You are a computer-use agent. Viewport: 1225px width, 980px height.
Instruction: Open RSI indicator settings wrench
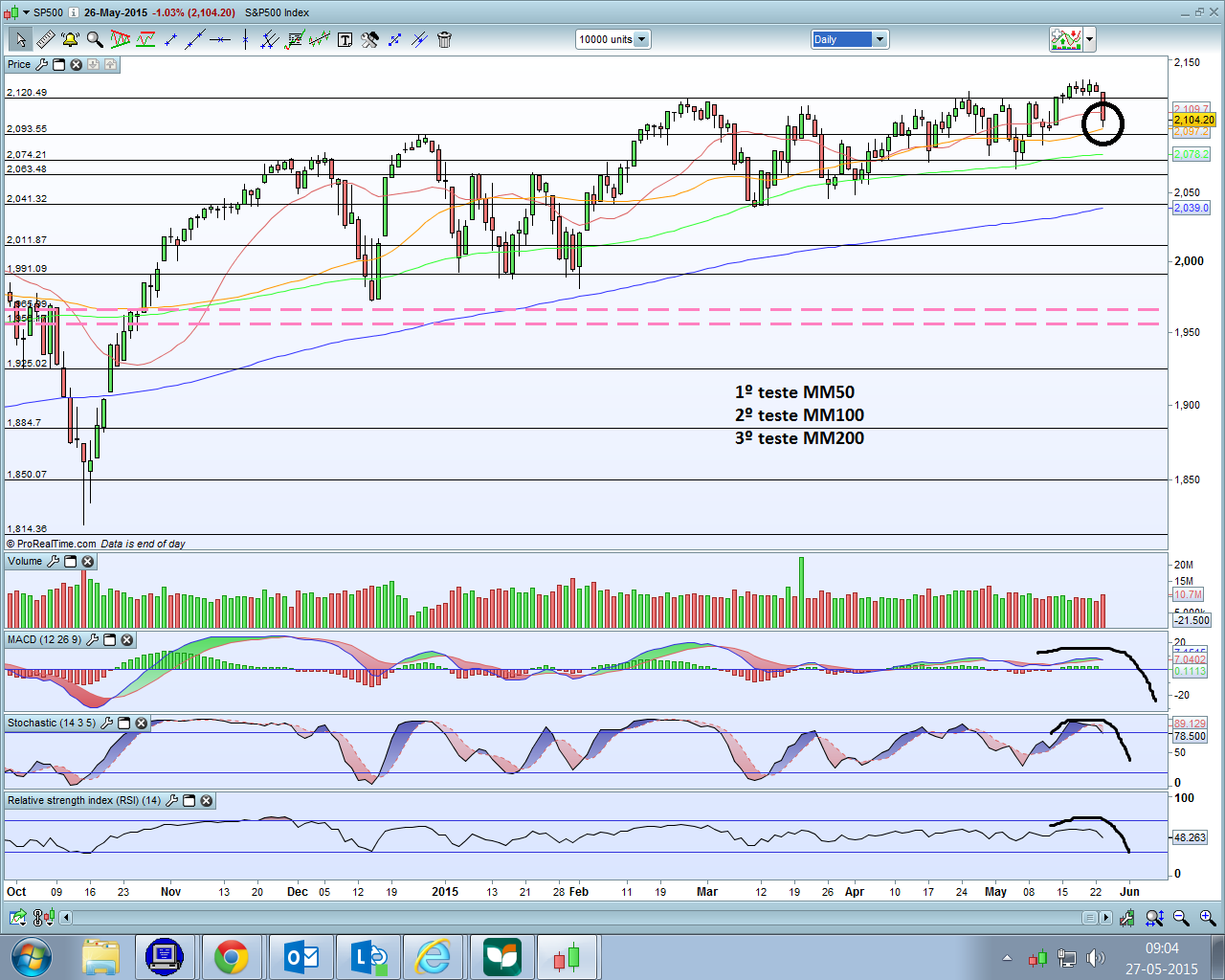[x=171, y=800]
